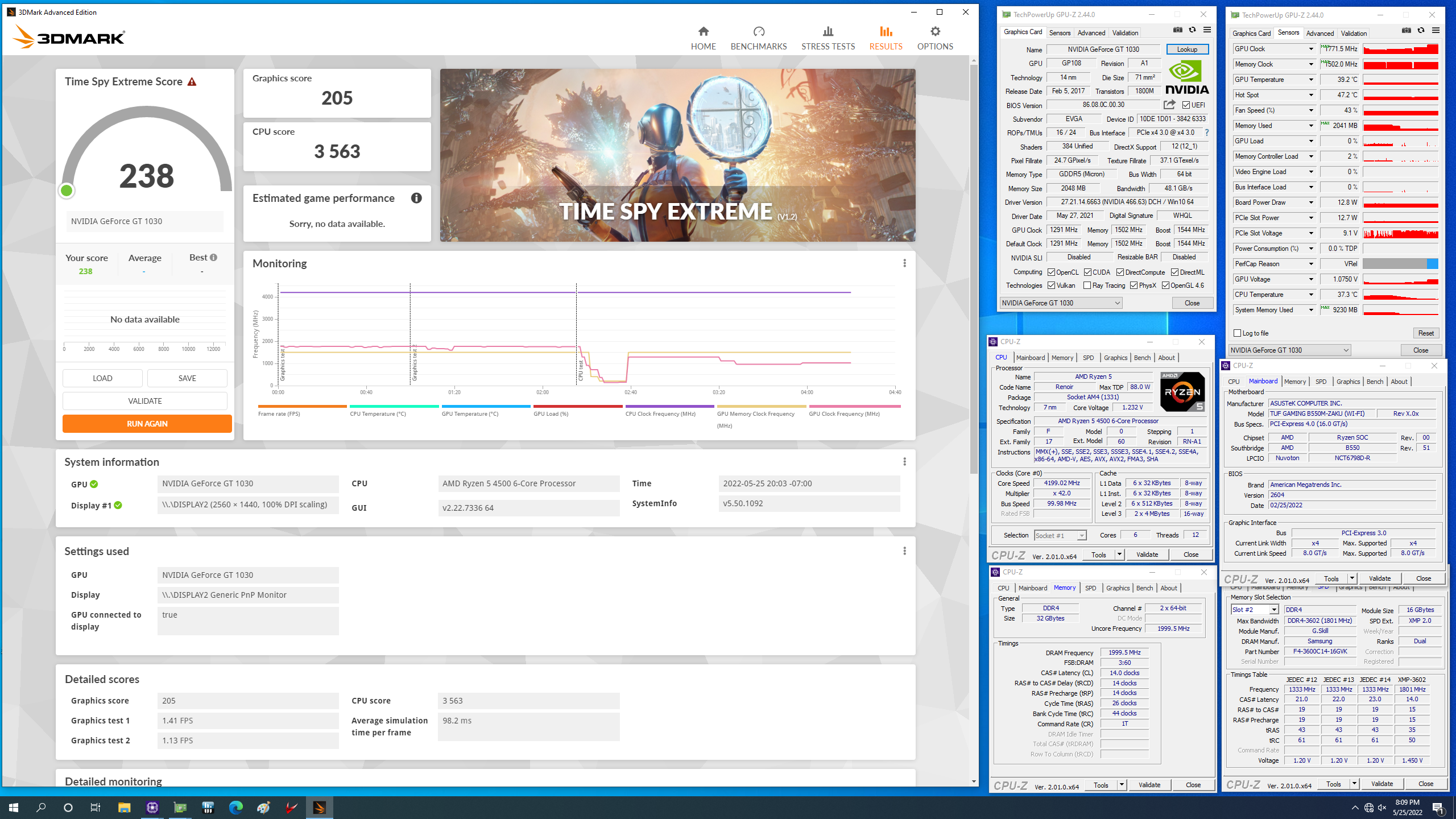The width and height of the screenshot is (1456, 819).
Task: Click Time Spy Extreme banner image
Action: pos(677,155)
